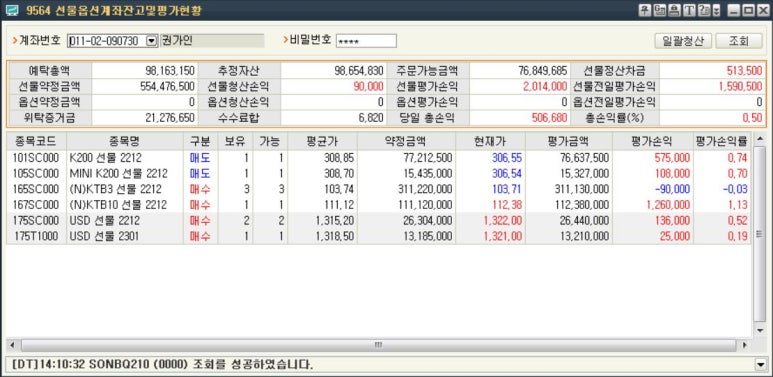Click code 101SC000 cell
Viewport: 773px width, 377px height.
tap(36, 158)
